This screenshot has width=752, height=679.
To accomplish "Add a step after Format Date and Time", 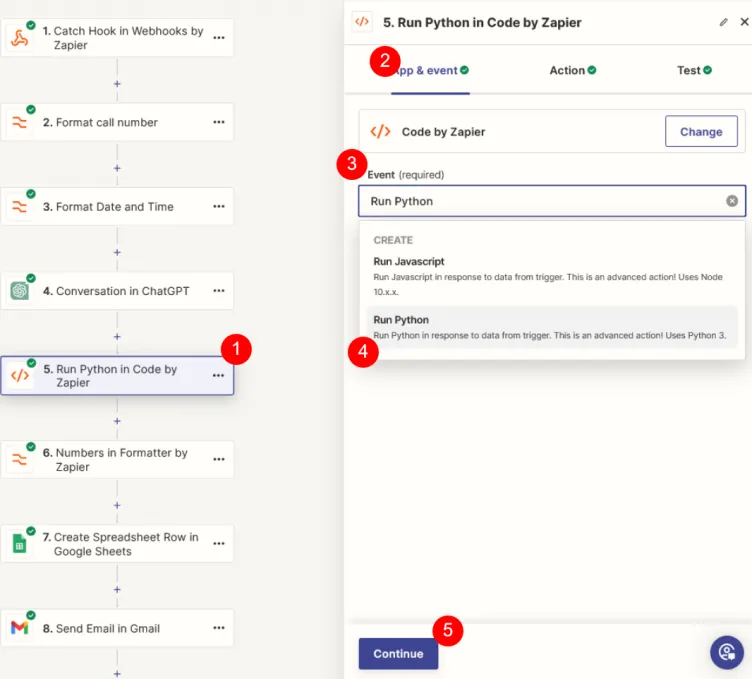I will (117, 253).
